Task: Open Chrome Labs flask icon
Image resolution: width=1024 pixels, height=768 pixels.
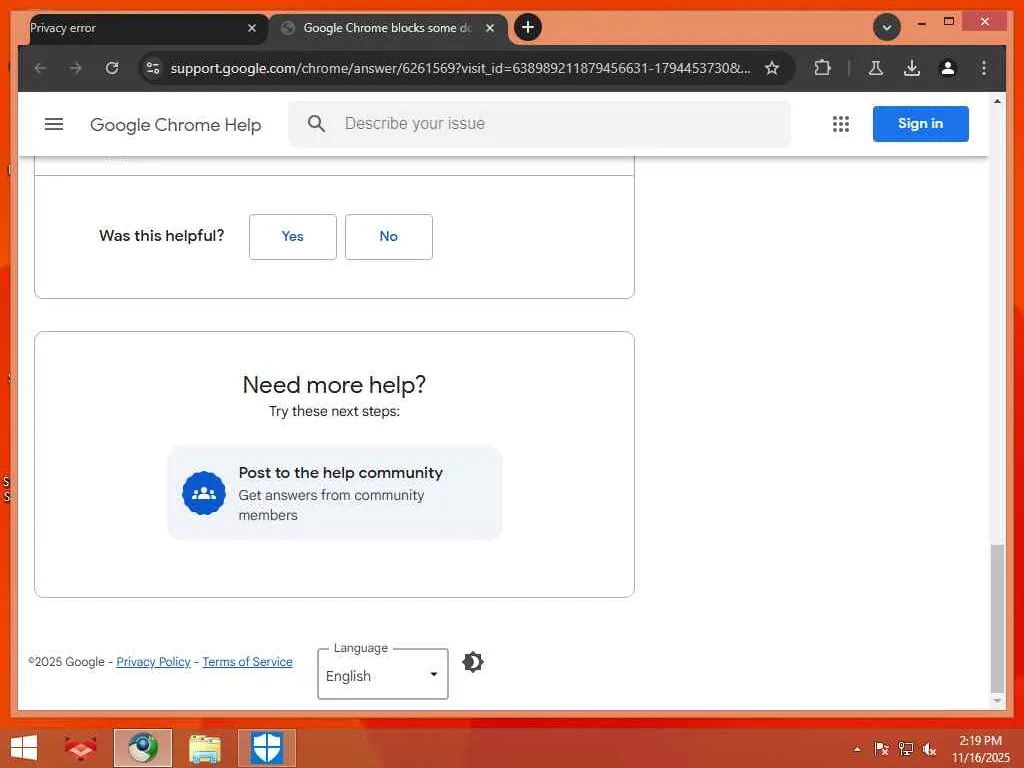Action: pyautogui.click(x=876, y=68)
